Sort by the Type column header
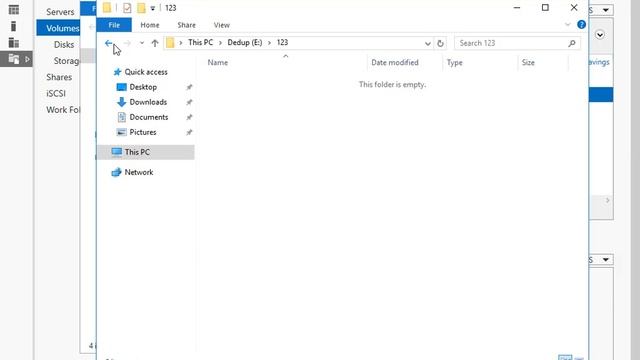 (x=454, y=62)
